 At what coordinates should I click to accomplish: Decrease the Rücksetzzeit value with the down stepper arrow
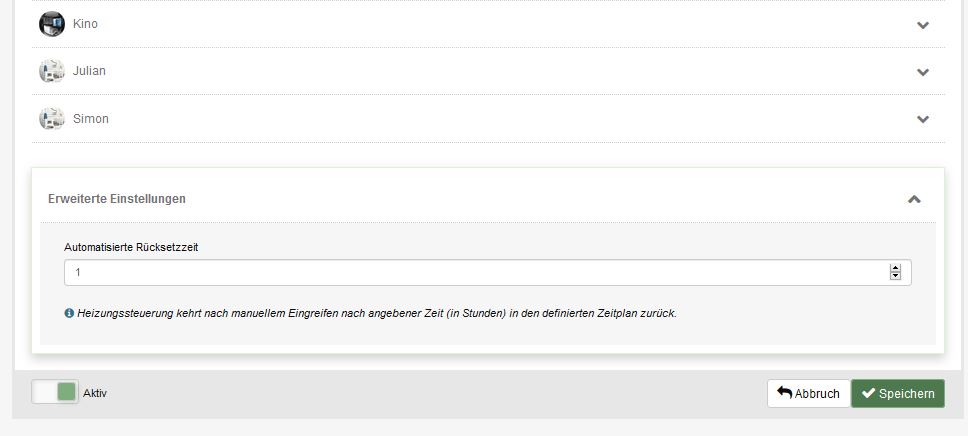[x=896, y=275]
